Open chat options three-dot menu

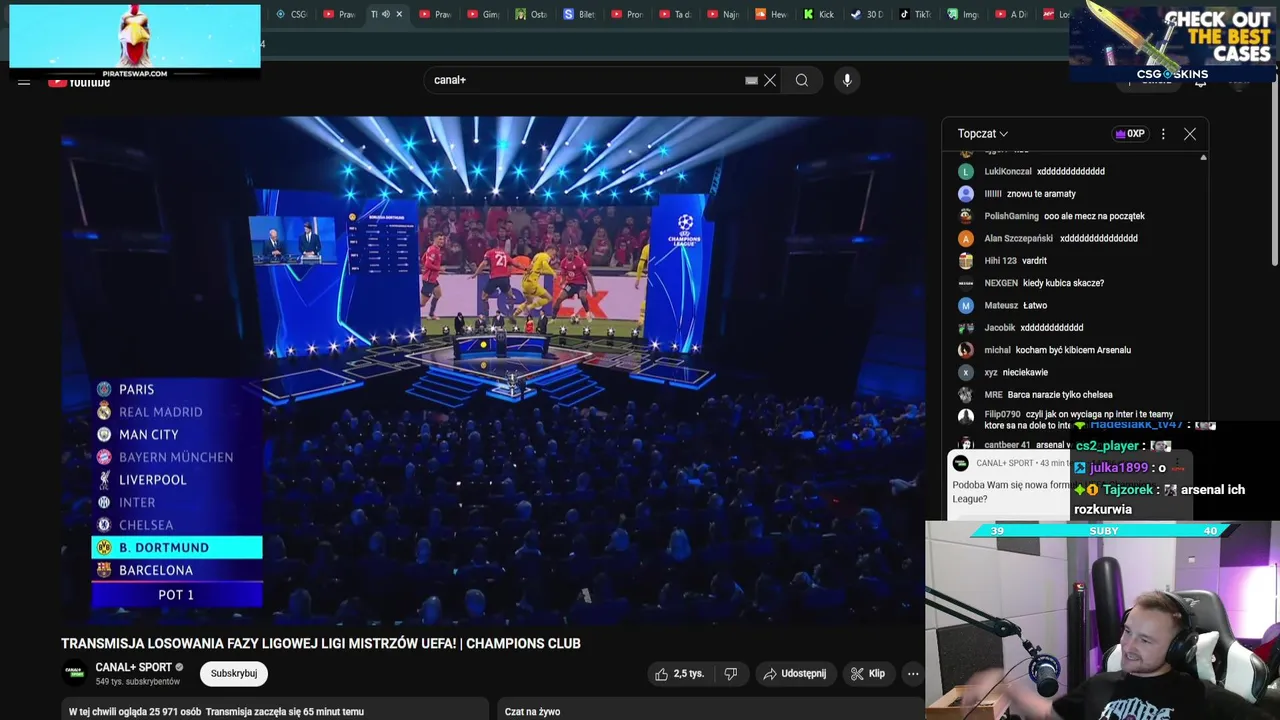(x=1163, y=133)
